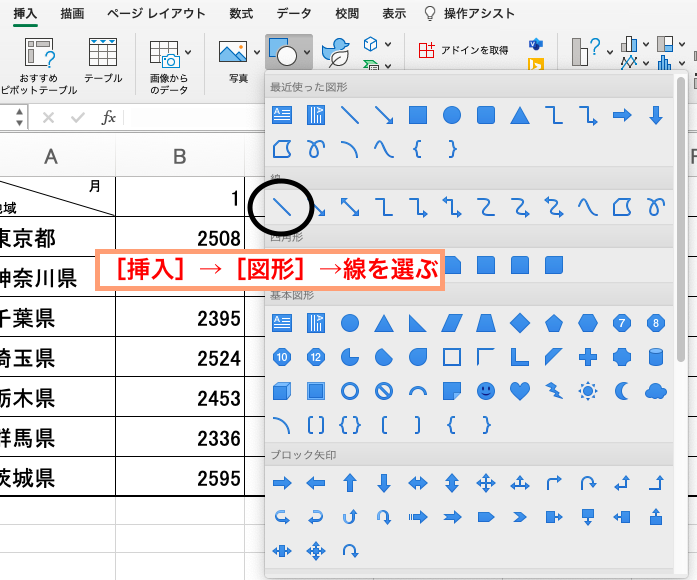
Task: Expand the recommended charts dropdown arrow
Action: coord(610,52)
